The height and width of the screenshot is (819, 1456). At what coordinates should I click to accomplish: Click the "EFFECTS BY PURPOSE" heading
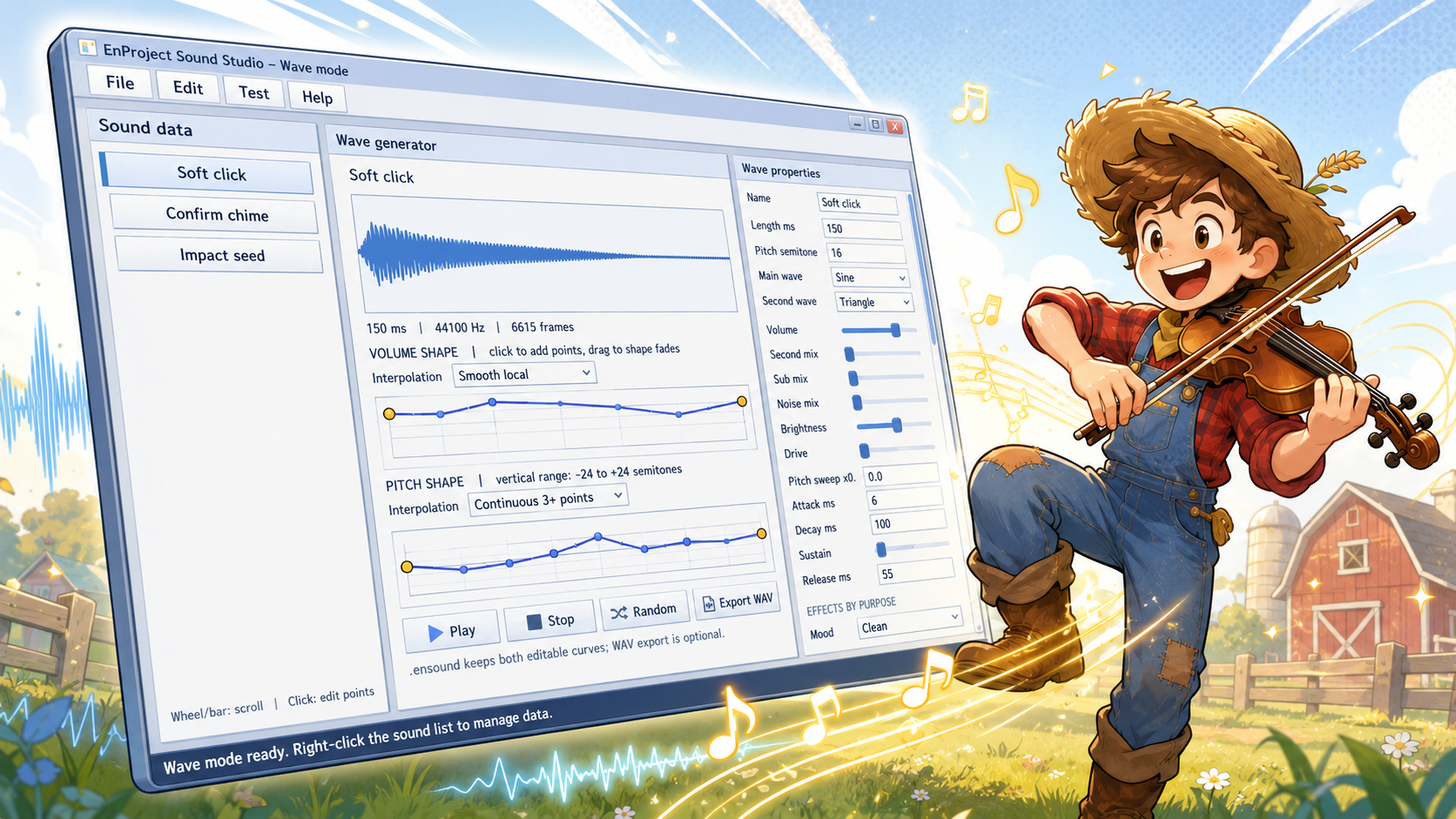[851, 606]
